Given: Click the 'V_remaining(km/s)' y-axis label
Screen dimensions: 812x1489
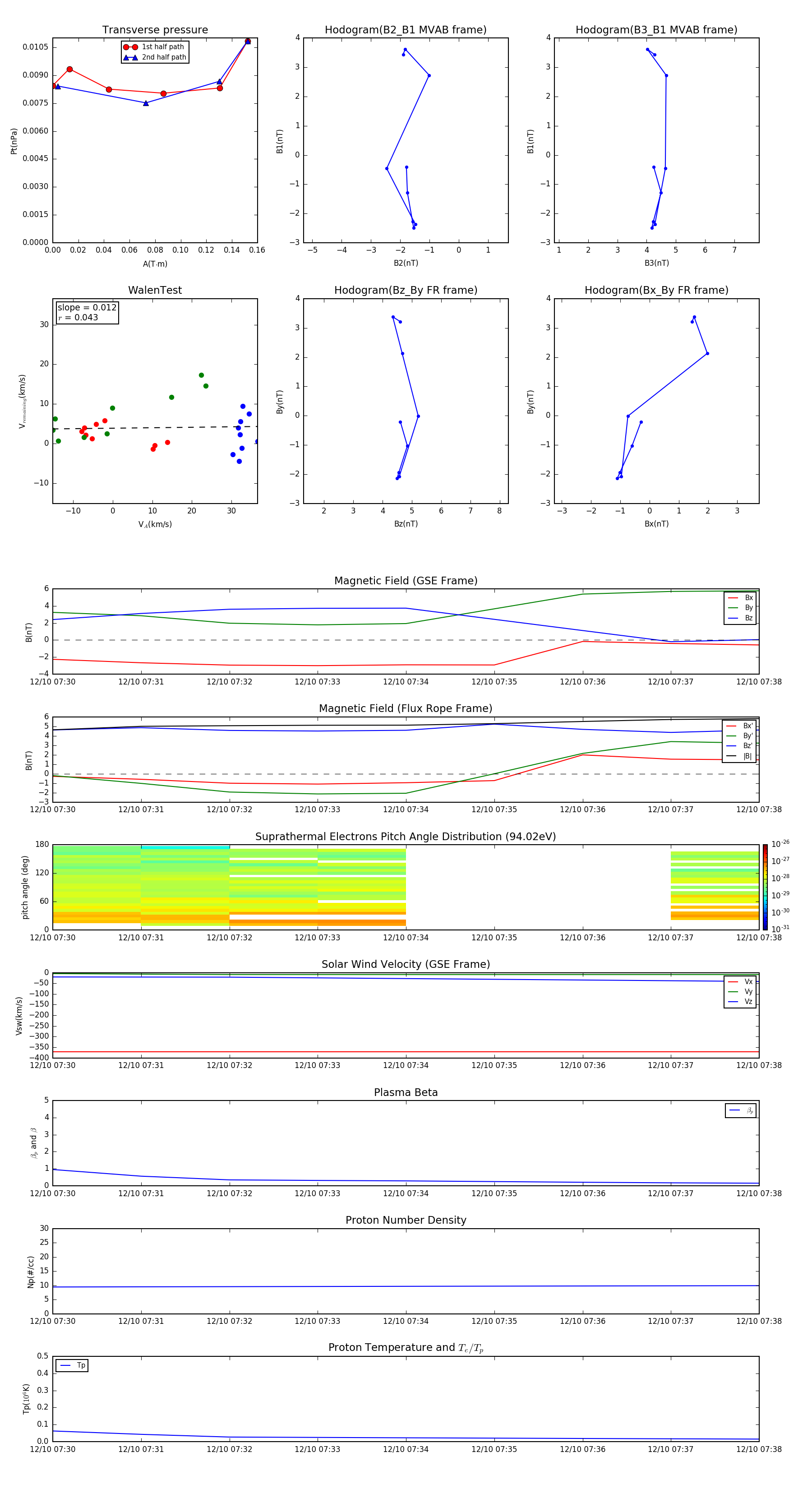Looking at the screenshot, I should (23, 401).
